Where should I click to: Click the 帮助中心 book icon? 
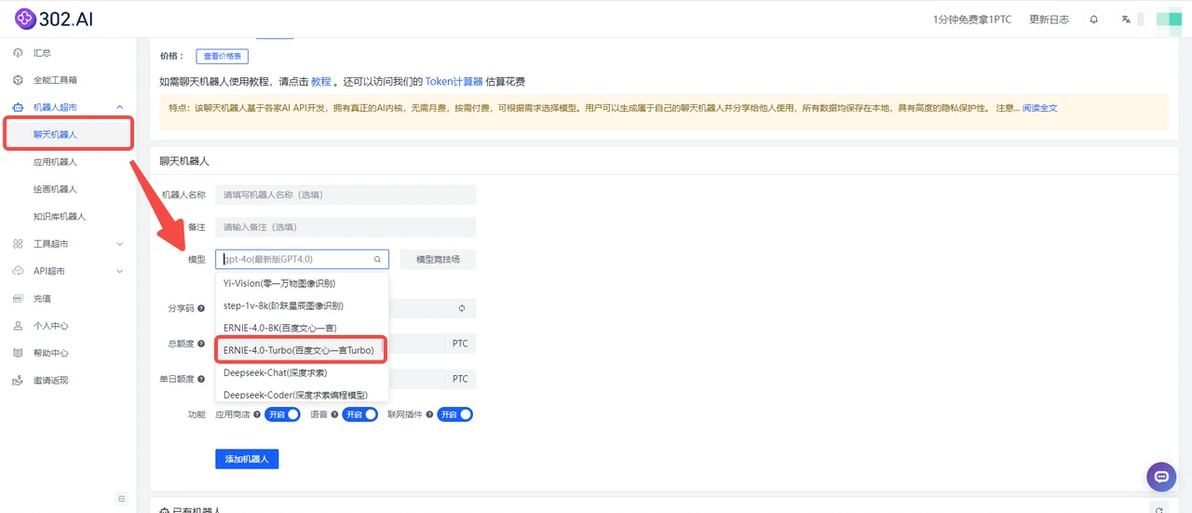click(18, 353)
